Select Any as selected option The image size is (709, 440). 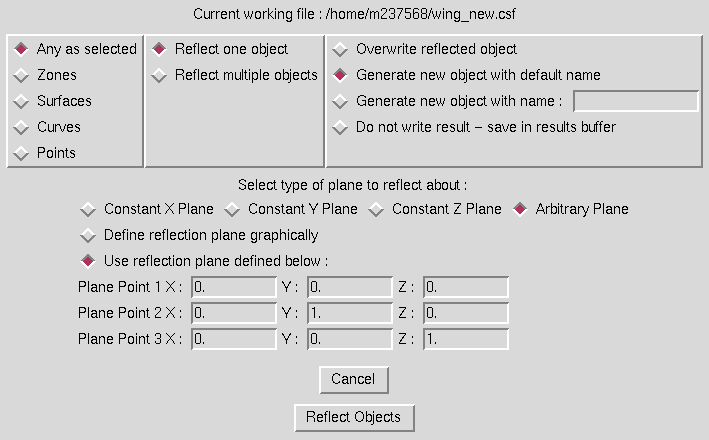[x=20, y=49]
